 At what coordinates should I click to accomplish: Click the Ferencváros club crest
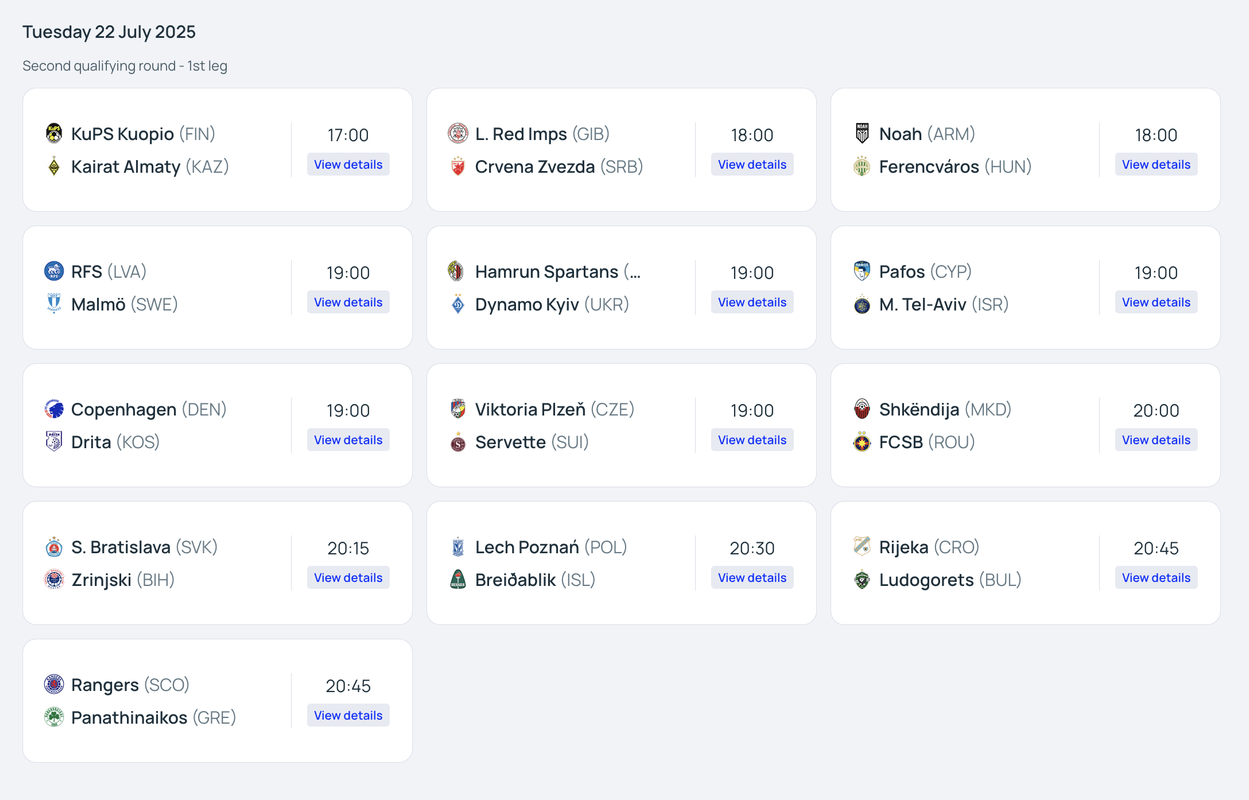[x=862, y=166]
